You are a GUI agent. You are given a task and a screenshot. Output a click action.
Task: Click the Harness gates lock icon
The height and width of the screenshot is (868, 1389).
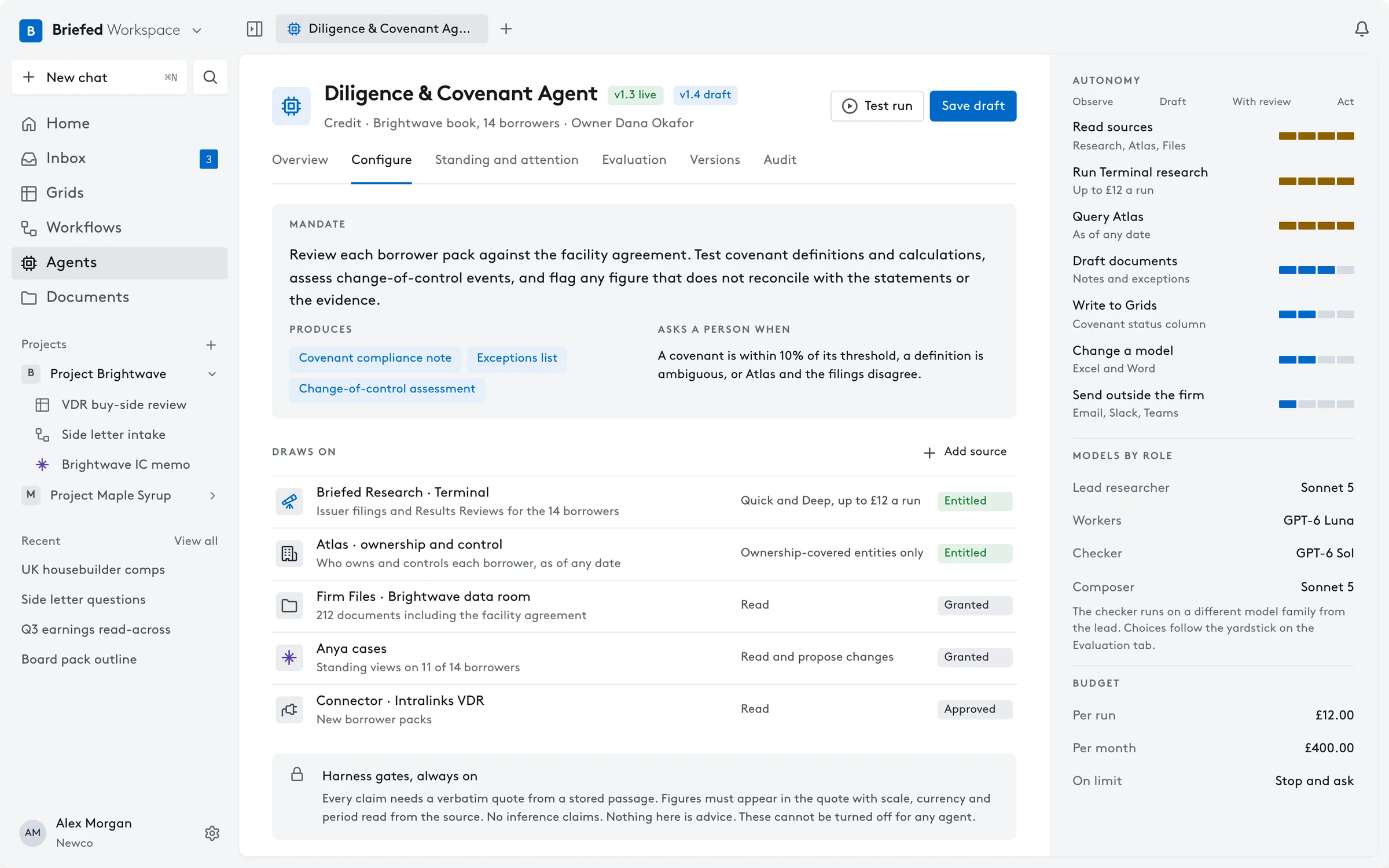(297, 775)
